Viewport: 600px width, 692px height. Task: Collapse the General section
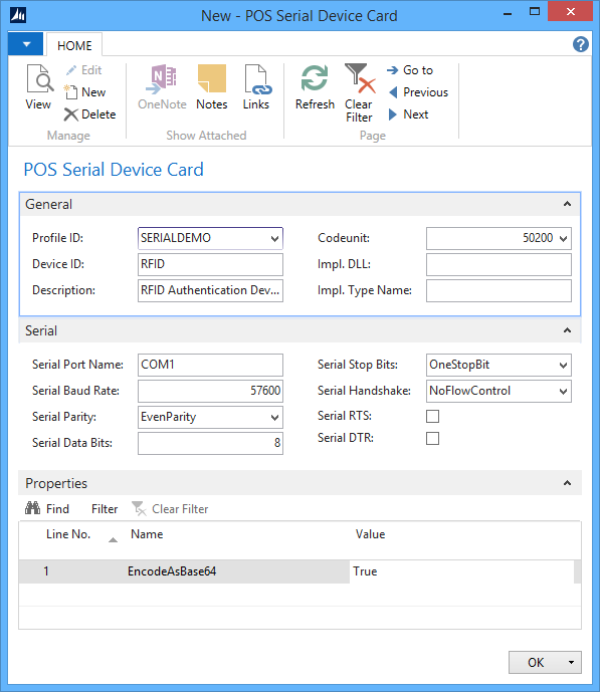pos(567,204)
